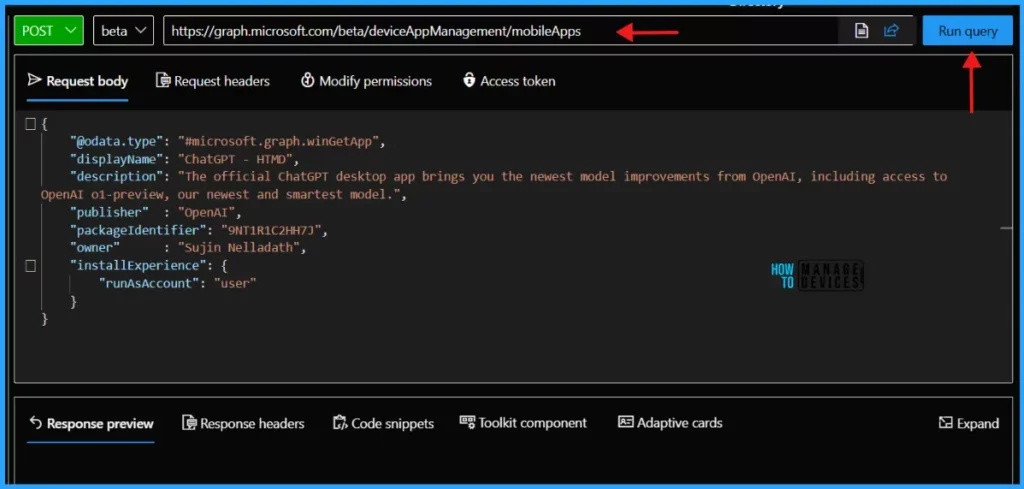
Task: Click the "#microsoft.graph.winGetApp" type value
Action: [x=278, y=142]
